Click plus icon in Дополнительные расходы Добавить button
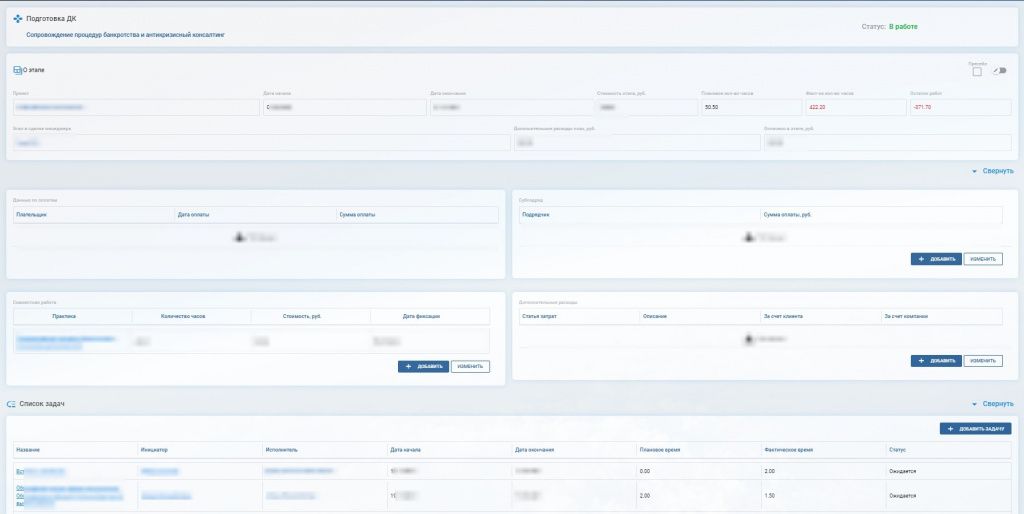 (920, 361)
